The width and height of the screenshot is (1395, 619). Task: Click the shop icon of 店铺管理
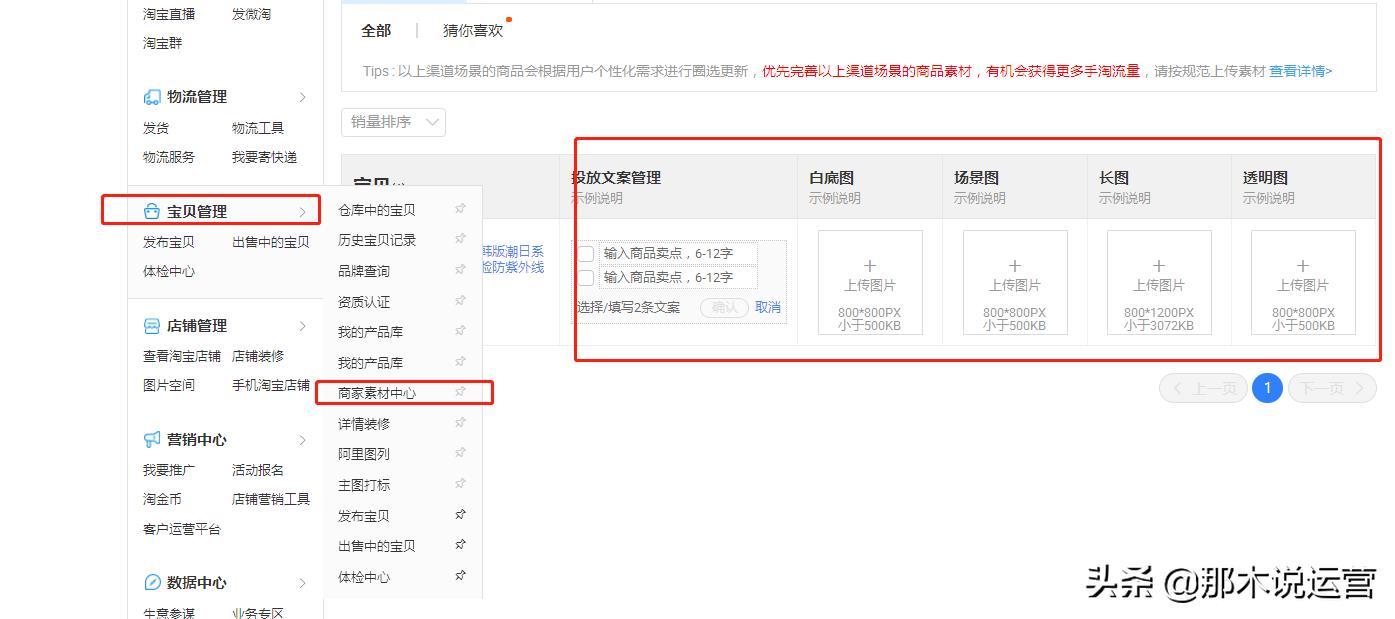pos(152,326)
